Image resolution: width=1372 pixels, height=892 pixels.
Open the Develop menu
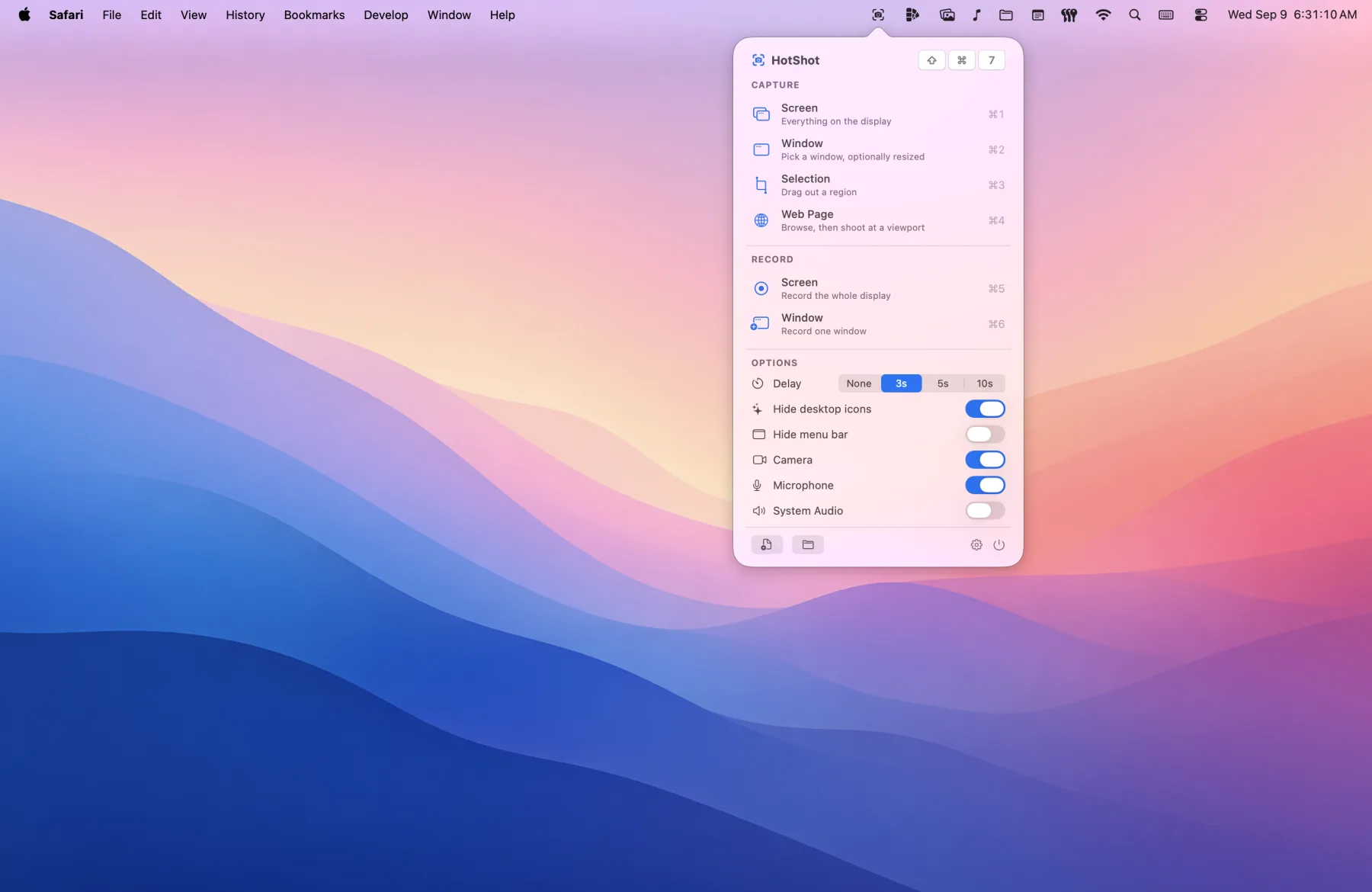[x=386, y=14]
